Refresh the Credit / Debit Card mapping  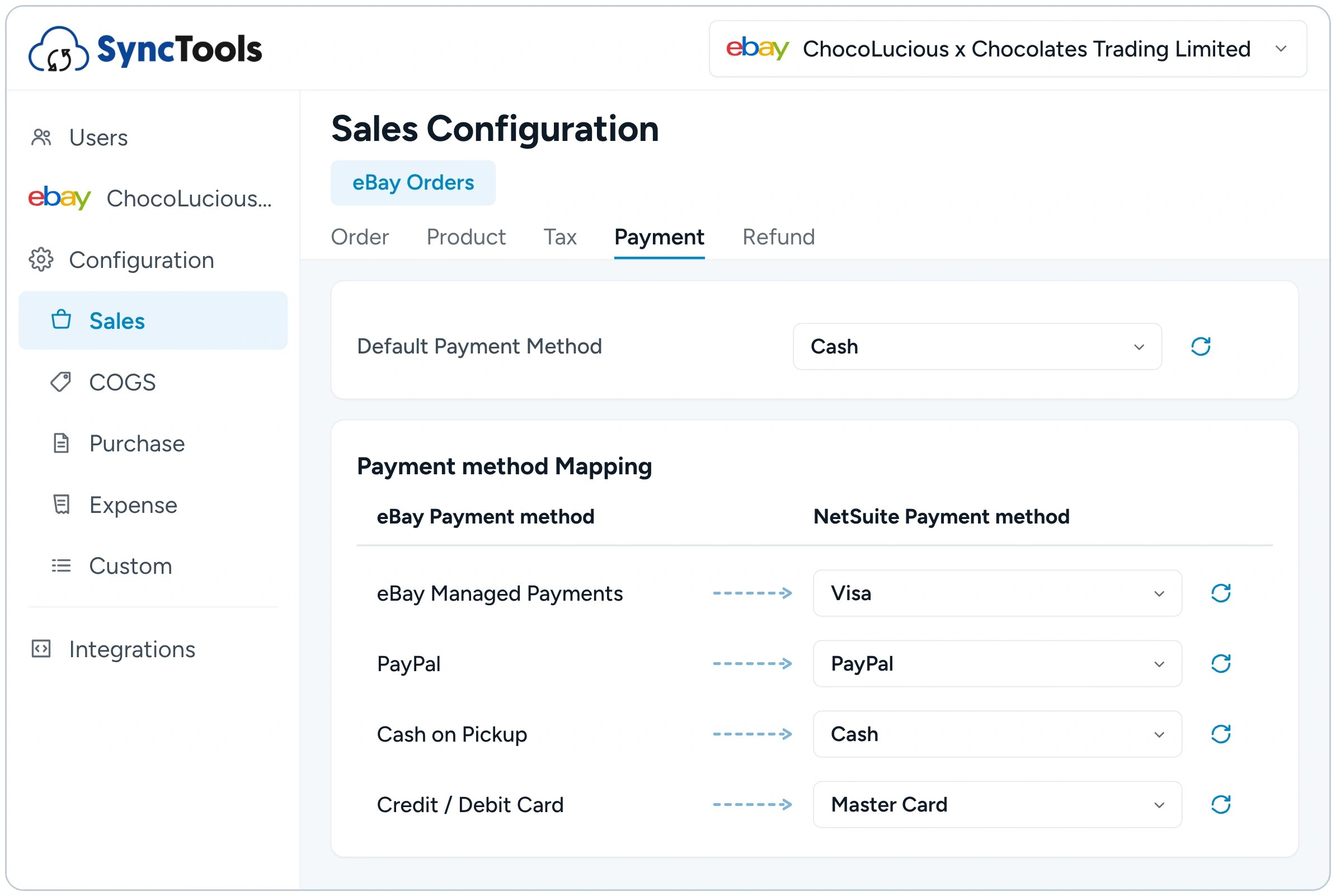(1221, 805)
